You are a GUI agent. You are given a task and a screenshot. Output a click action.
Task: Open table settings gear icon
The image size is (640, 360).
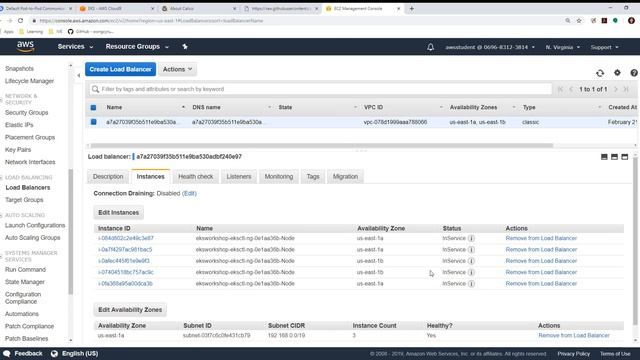617,73
